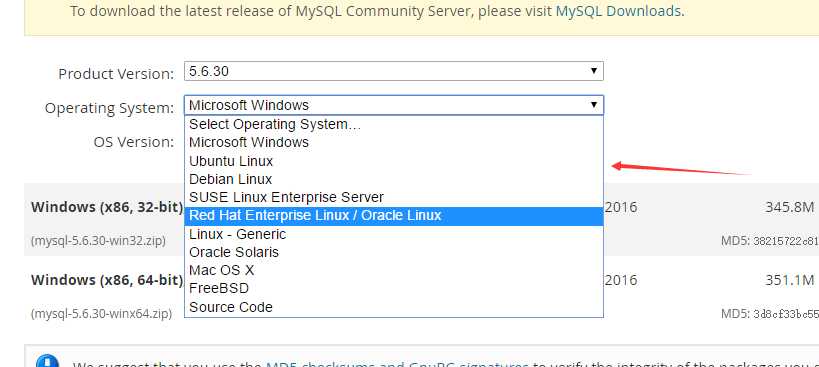Select Oracle Solaris option
Screen dimensions: 819x367
pyautogui.click(x=394, y=252)
